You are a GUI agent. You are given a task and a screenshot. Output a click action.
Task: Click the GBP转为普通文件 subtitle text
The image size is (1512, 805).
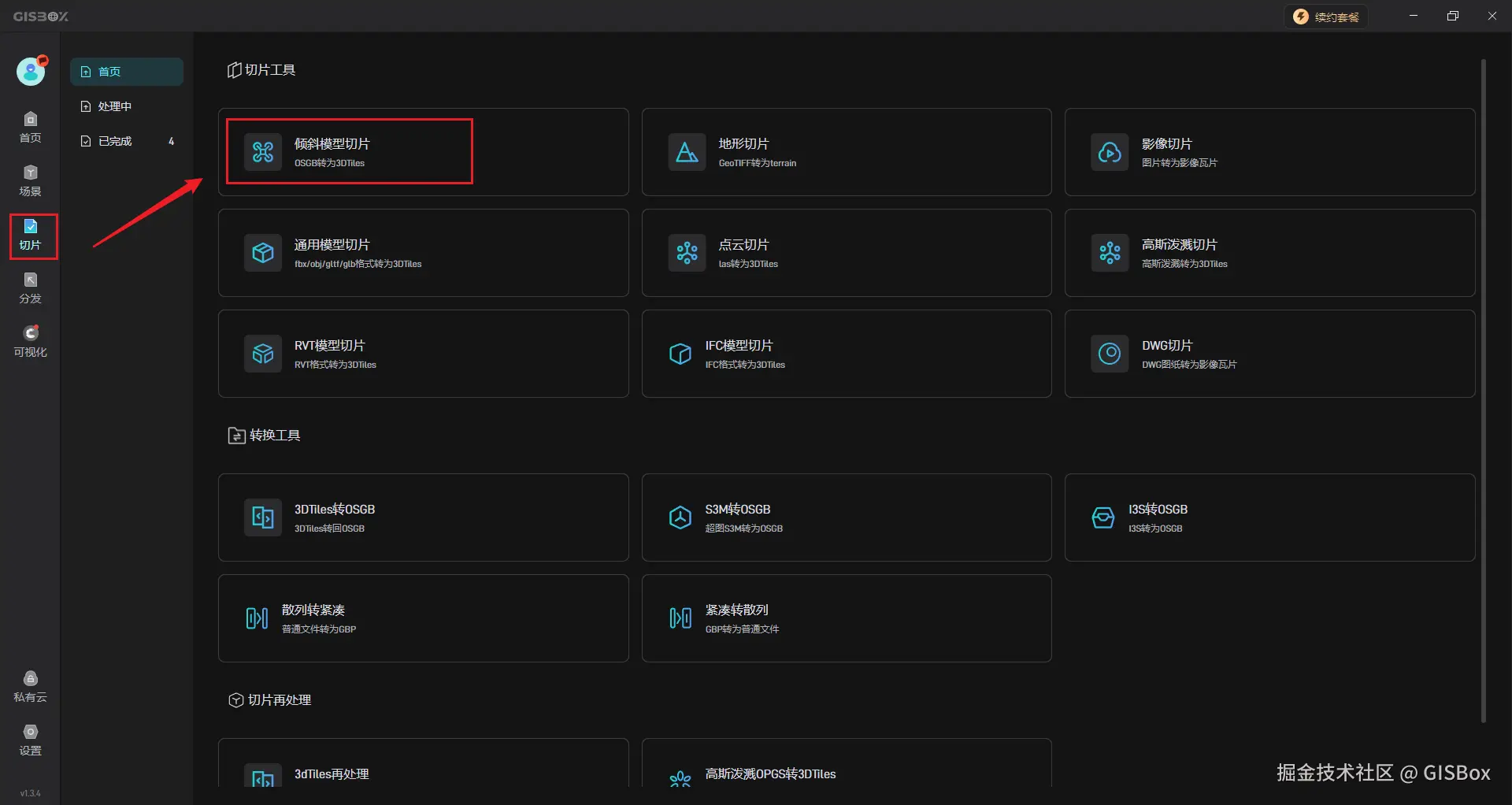point(743,629)
